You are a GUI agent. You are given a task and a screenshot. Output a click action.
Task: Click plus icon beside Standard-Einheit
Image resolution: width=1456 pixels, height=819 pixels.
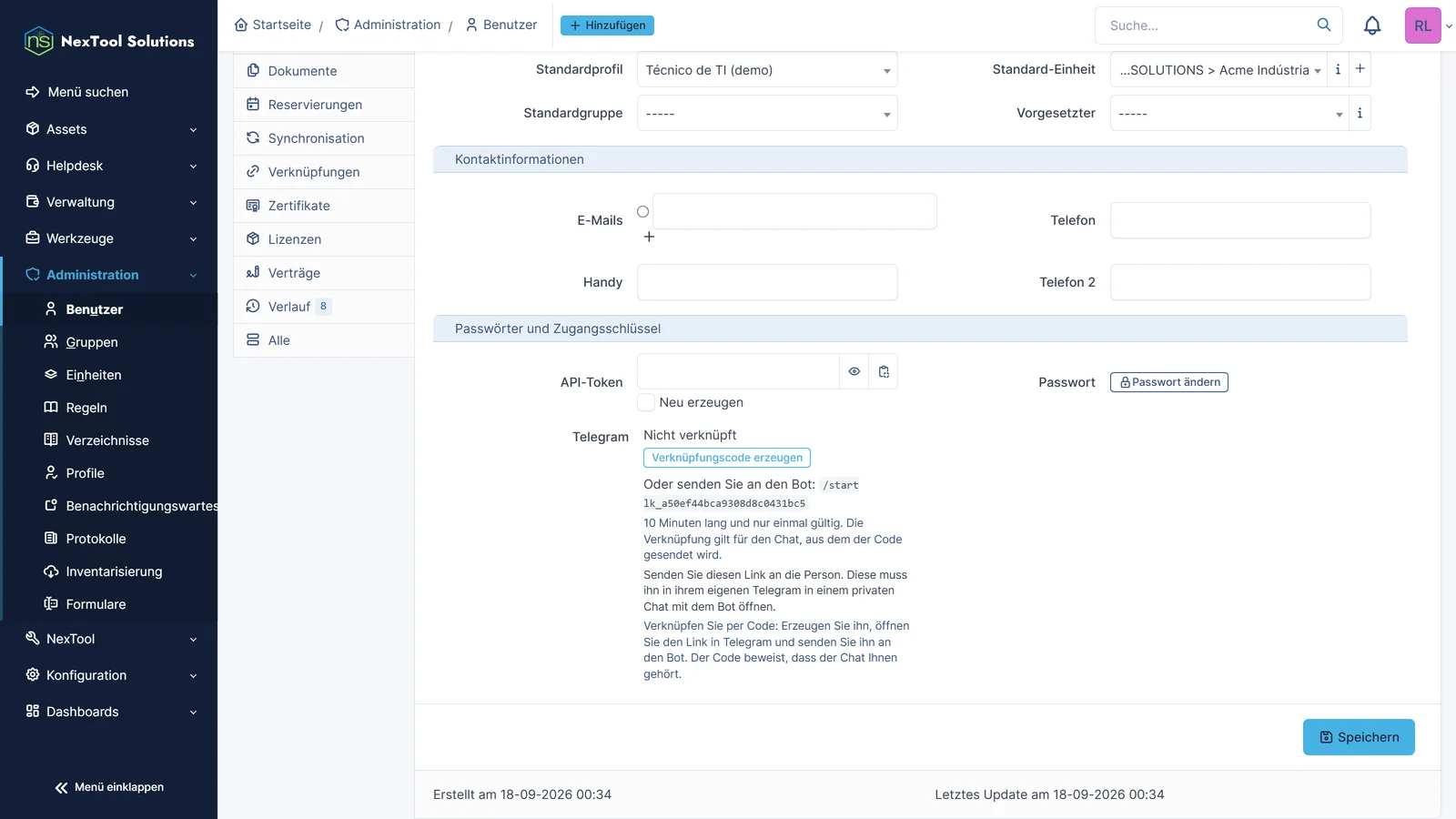point(1360,69)
